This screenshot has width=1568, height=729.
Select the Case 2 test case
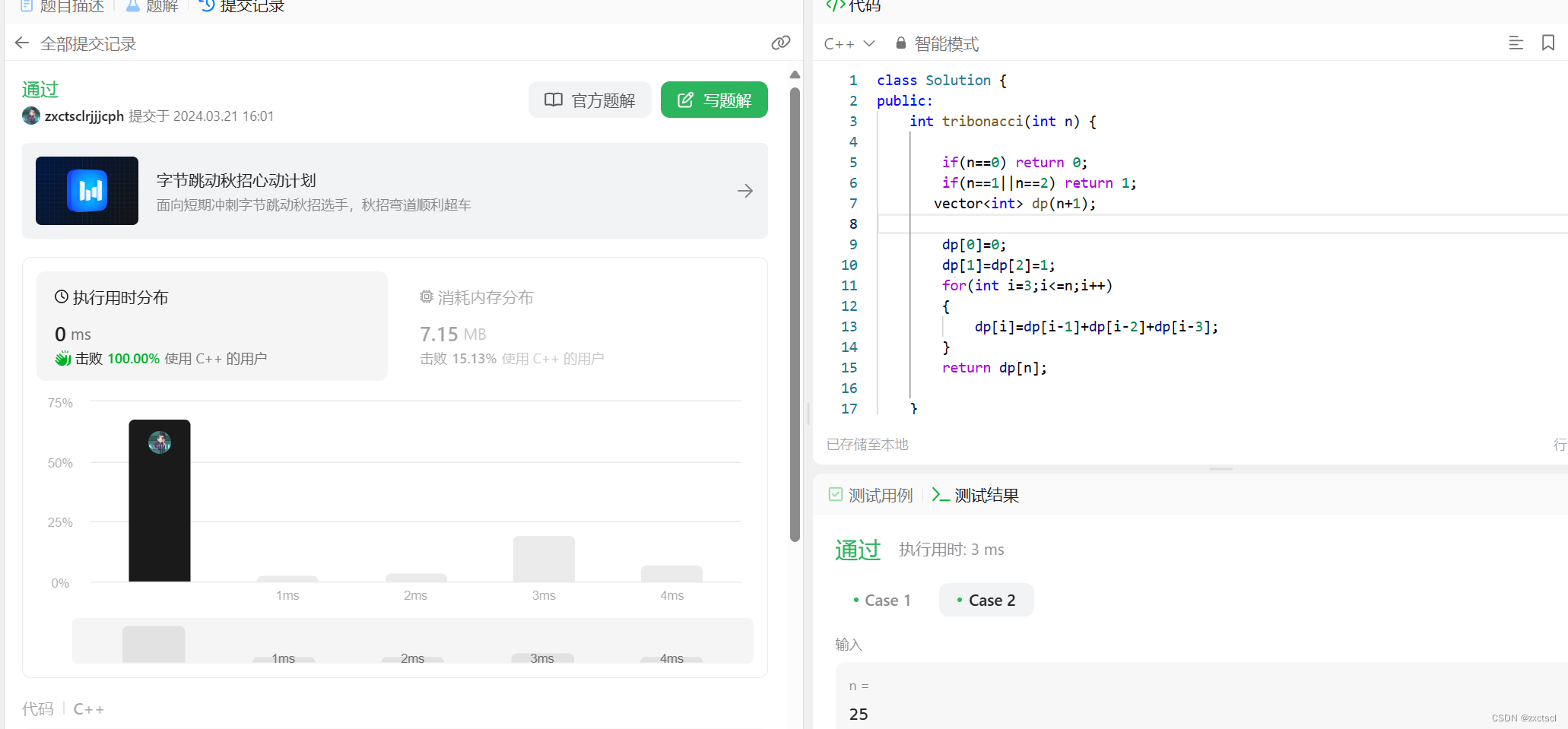click(x=986, y=600)
